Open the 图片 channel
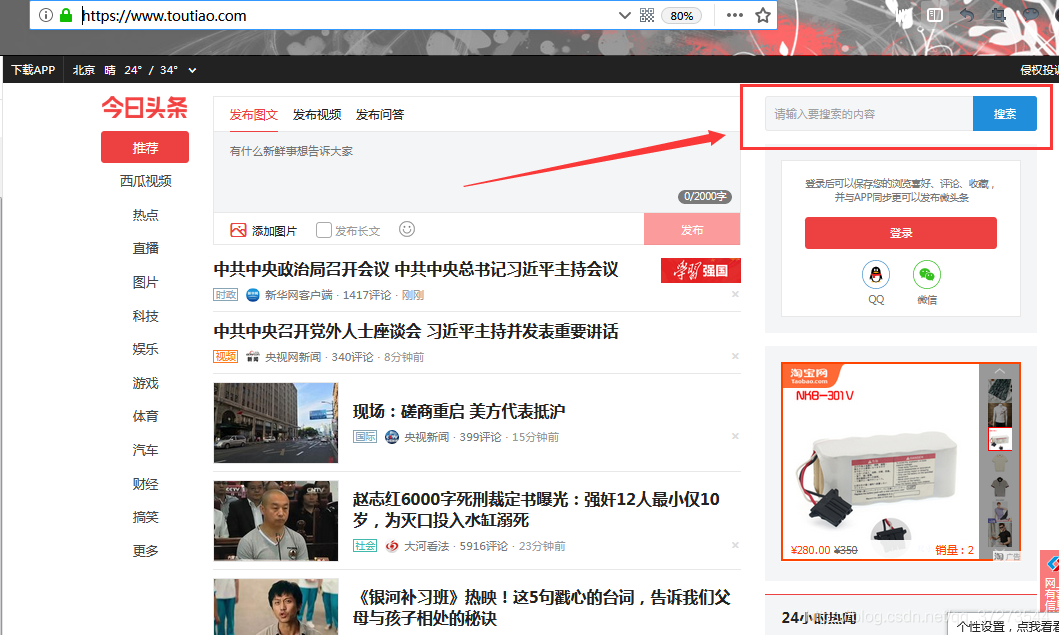 pos(145,282)
